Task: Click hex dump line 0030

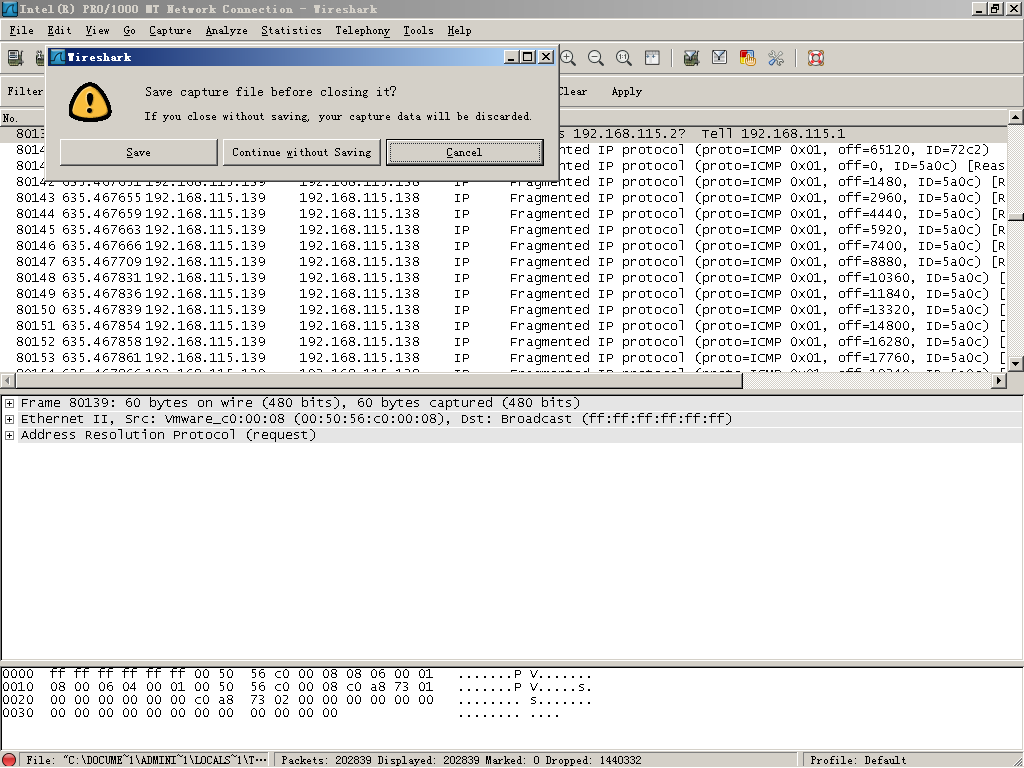Action: pos(281,714)
